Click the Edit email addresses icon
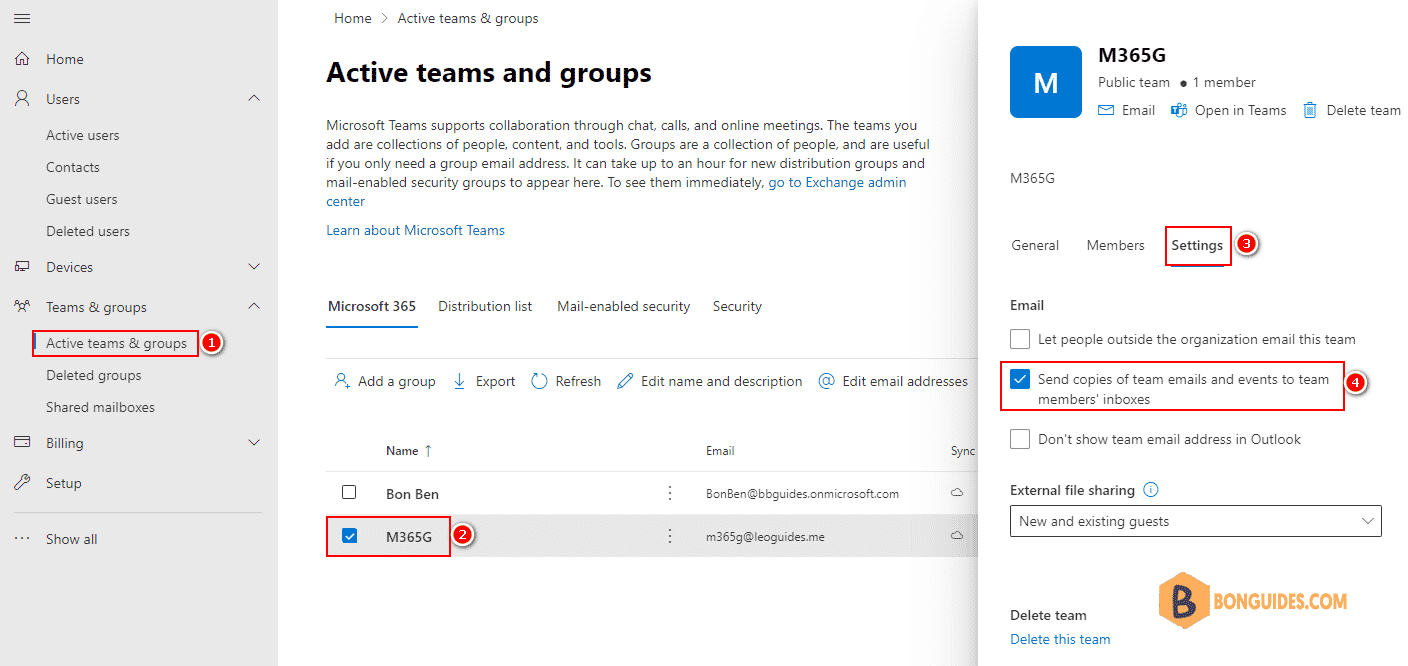Screen dimensions: 1408x666 click(x=827, y=381)
